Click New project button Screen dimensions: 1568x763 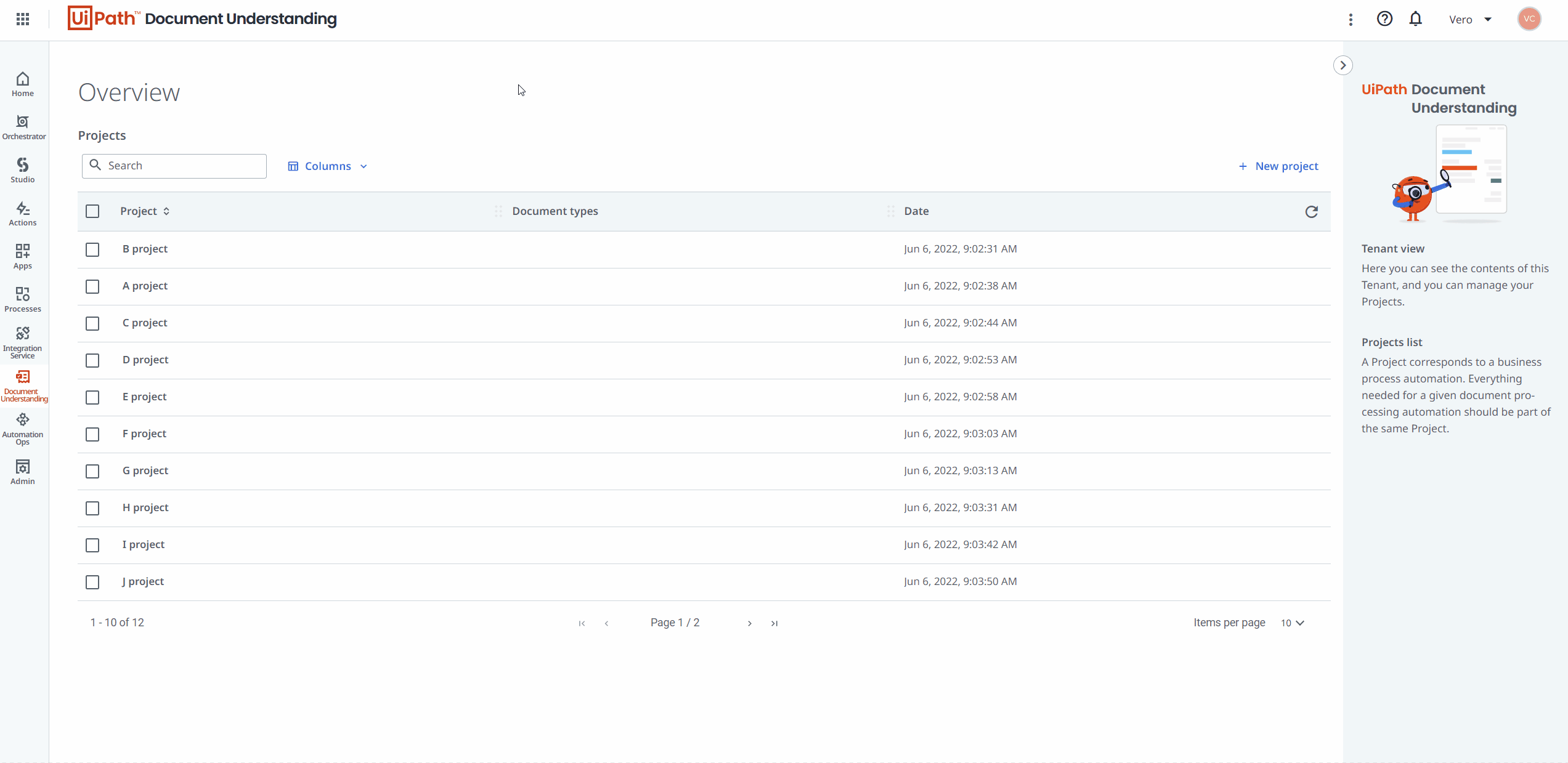coord(1278,166)
